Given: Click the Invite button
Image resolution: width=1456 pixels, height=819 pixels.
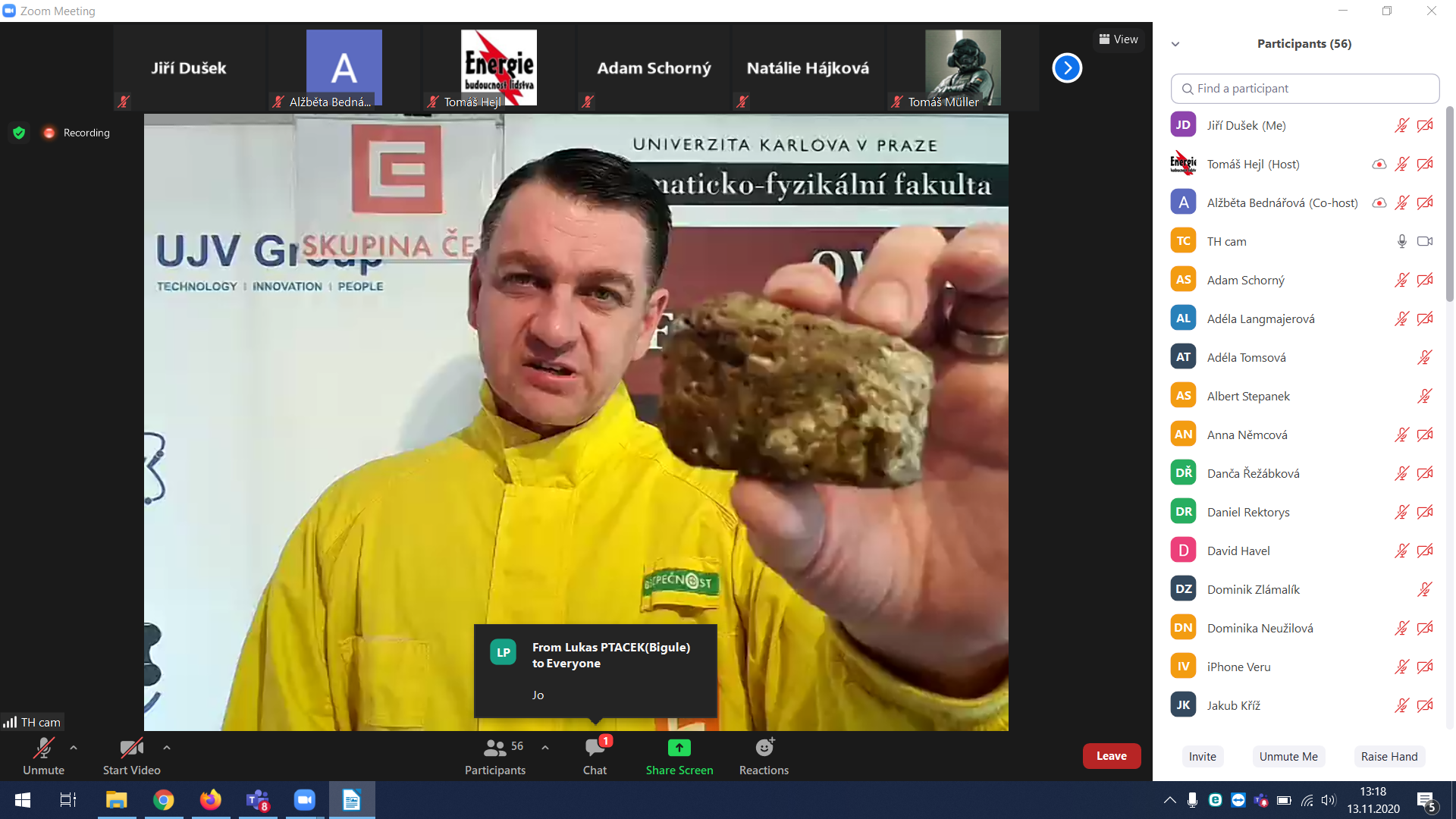Looking at the screenshot, I should (x=1203, y=756).
